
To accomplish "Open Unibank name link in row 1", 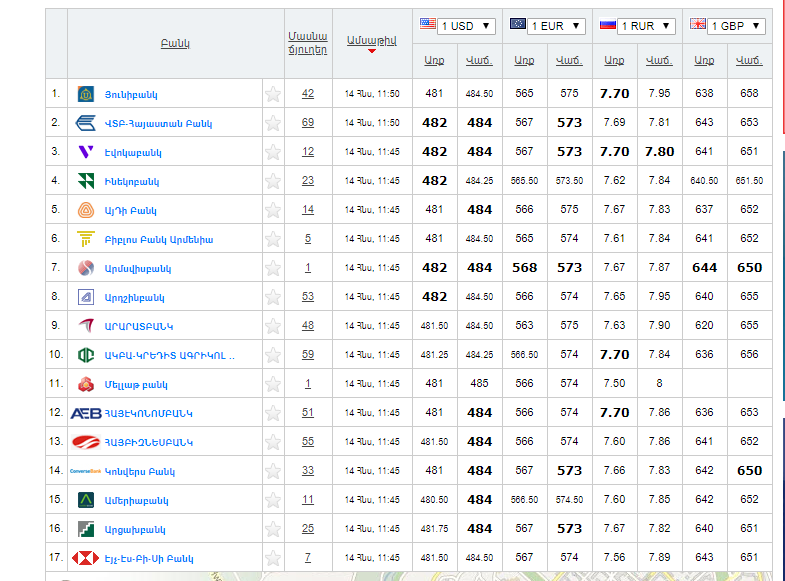I will pos(131,95).
